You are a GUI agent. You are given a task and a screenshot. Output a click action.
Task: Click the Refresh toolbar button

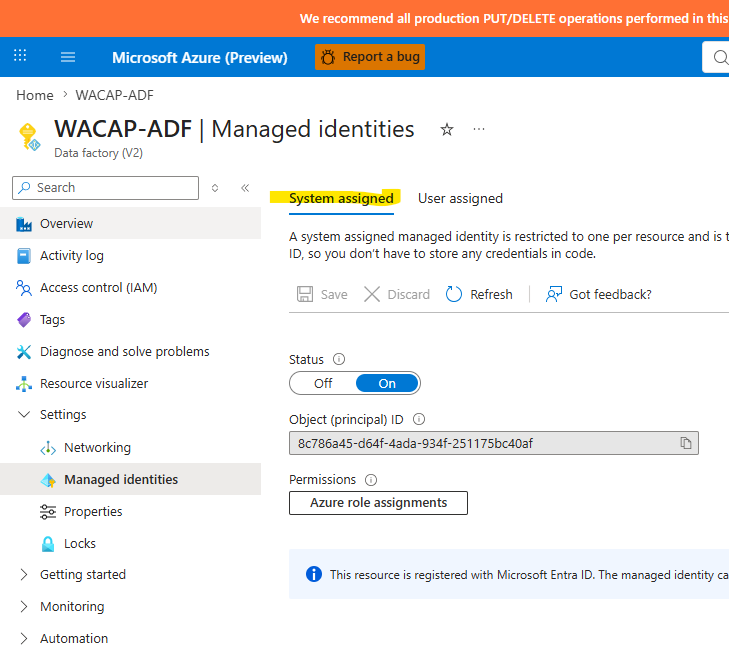point(479,294)
